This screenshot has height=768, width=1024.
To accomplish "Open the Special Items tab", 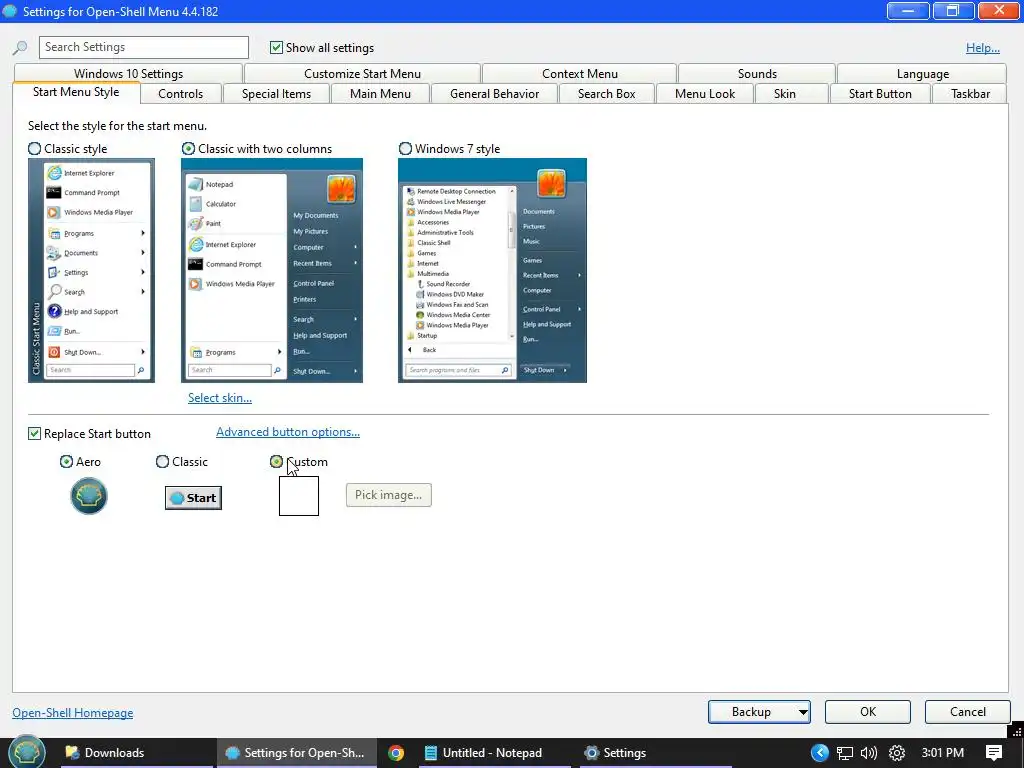I will pyautogui.click(x=276, y=94).
